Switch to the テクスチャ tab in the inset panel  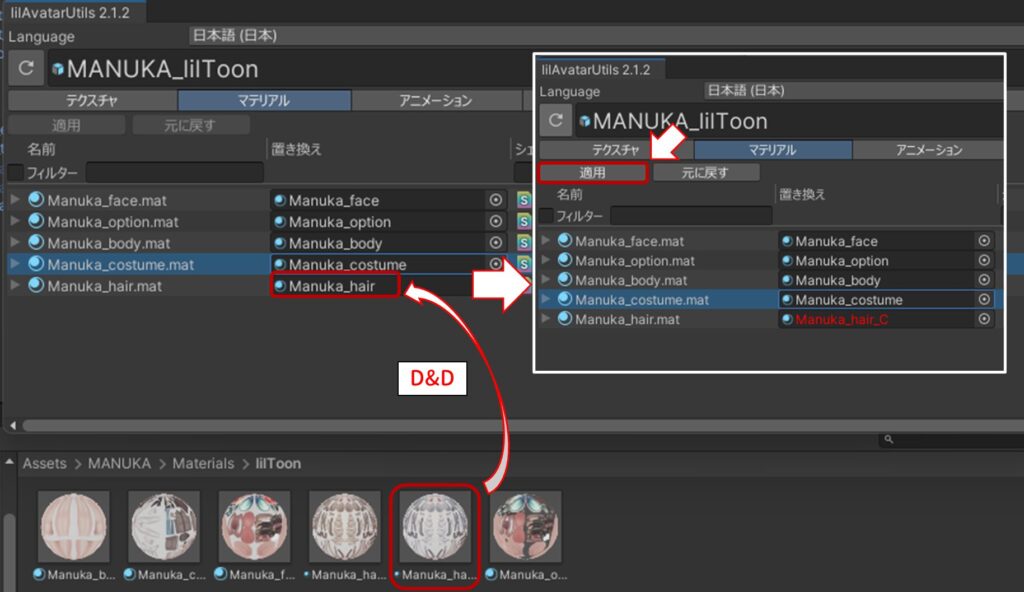point(617,150)
